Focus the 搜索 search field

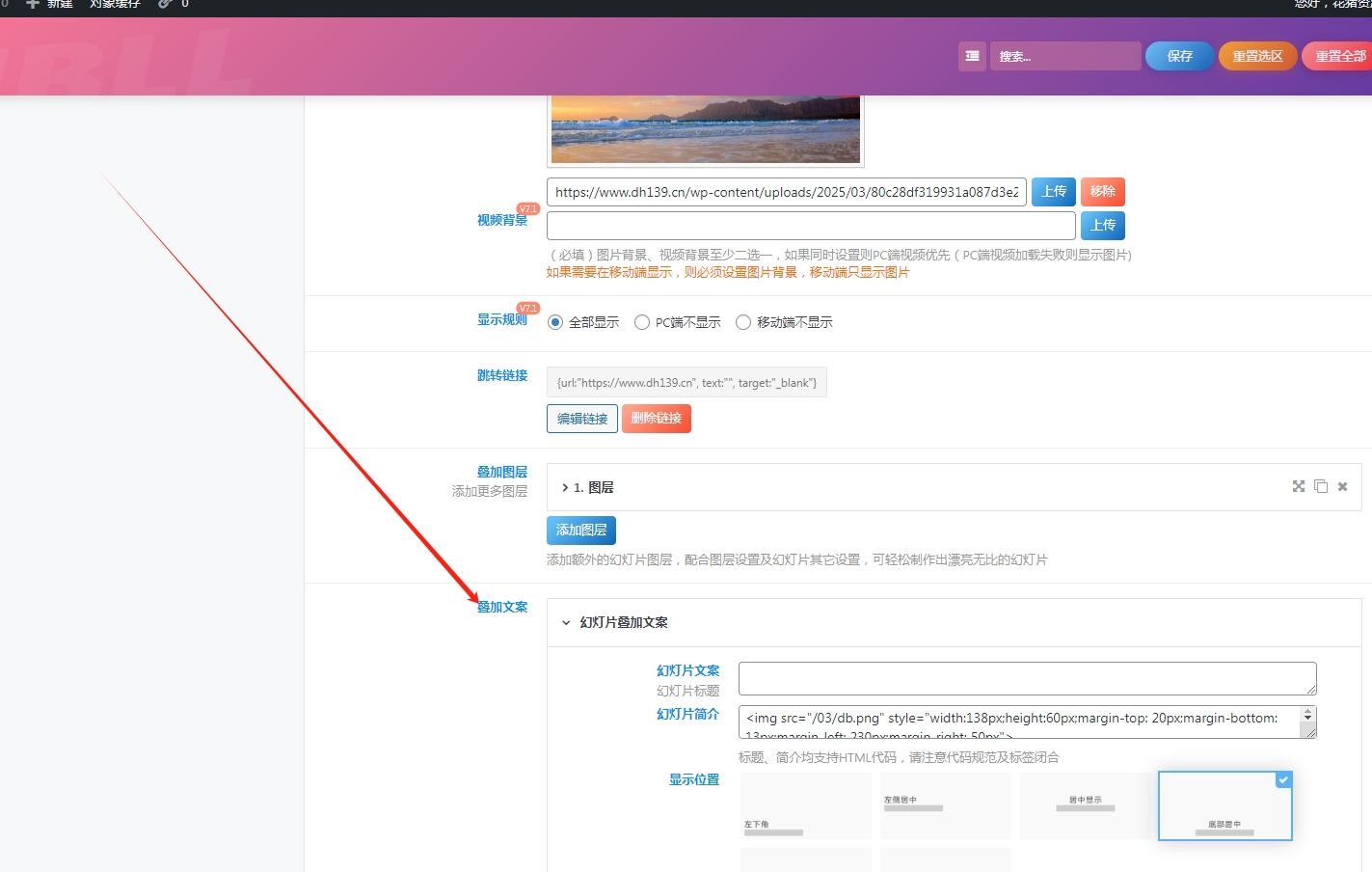[1065, 56]
